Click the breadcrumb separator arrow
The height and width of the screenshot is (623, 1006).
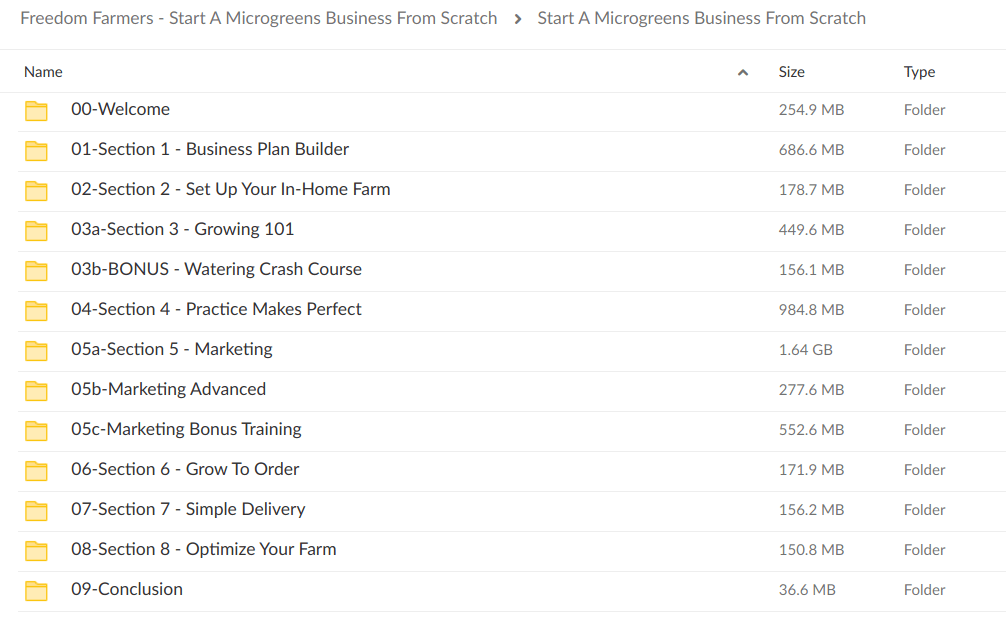[519, 17]
